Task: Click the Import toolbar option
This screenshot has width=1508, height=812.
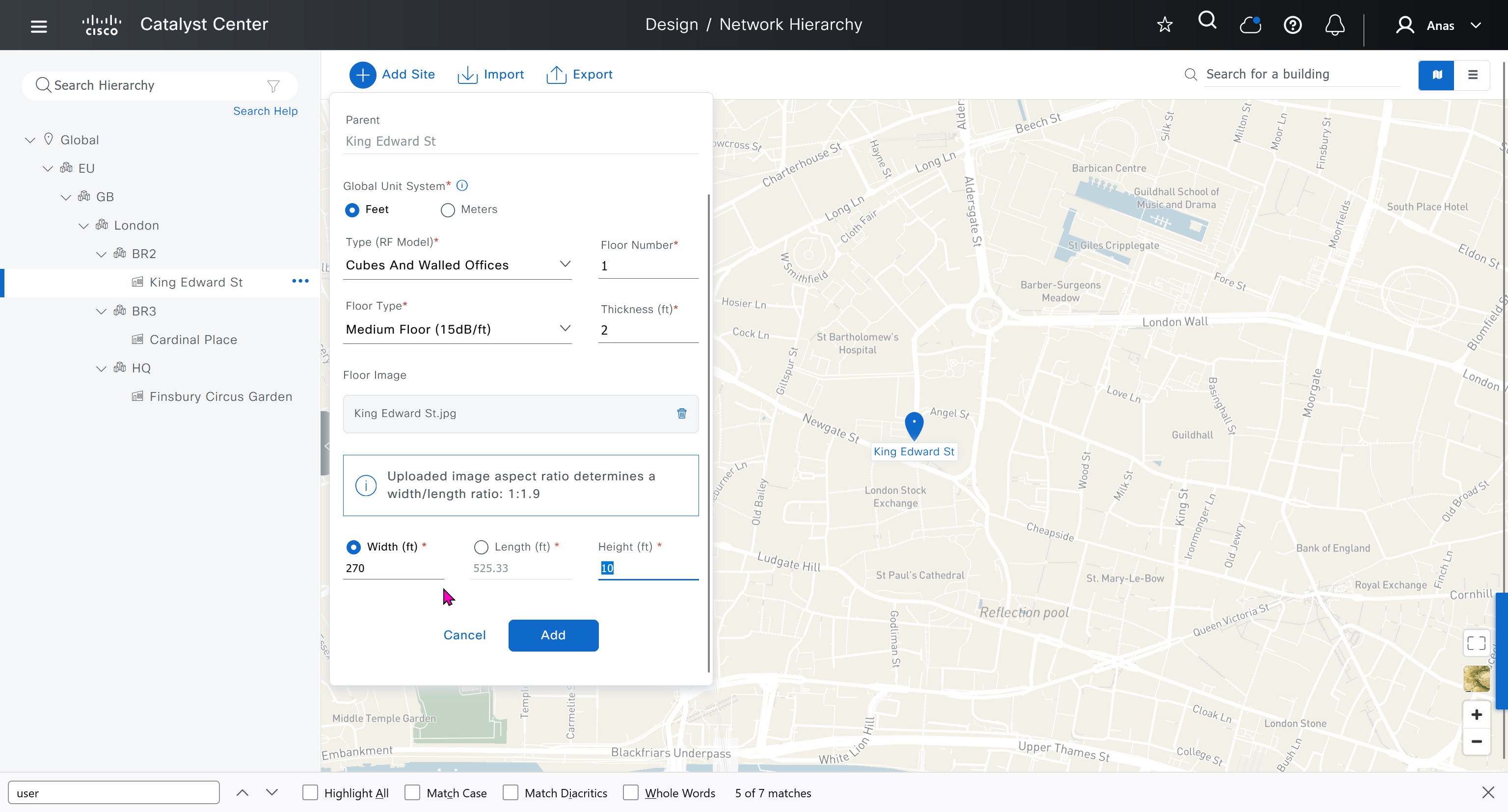Action: point(490,74)
